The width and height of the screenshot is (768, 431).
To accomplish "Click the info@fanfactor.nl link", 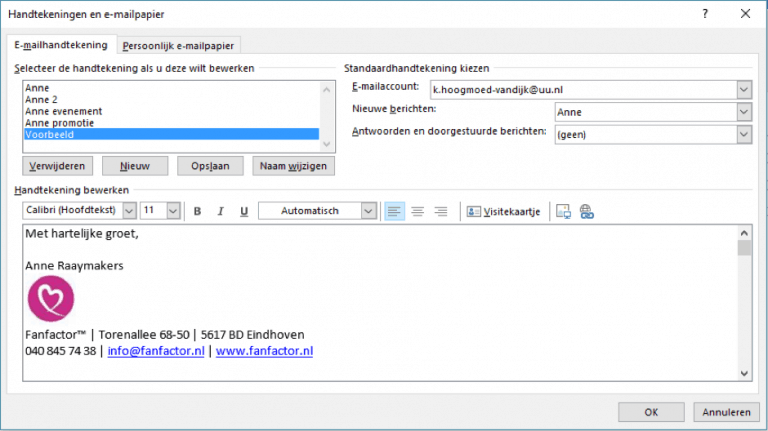I will coord(156,351).
